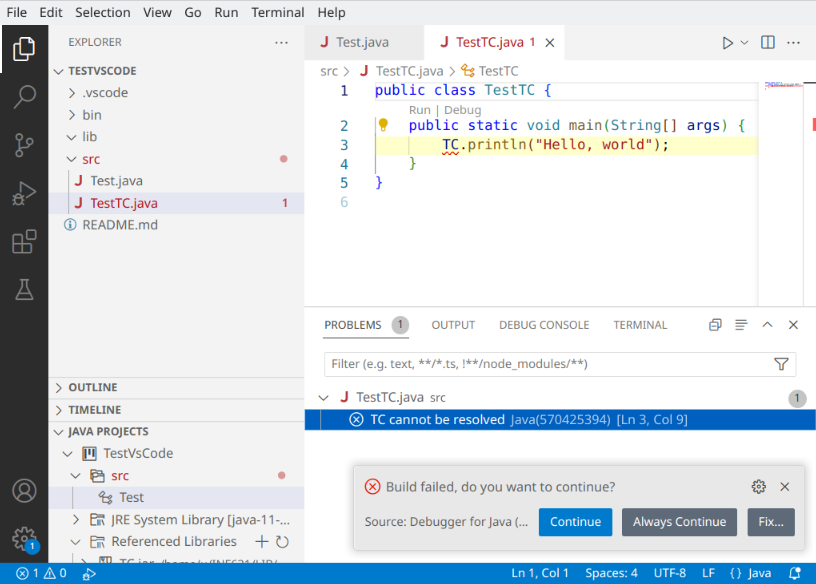Expand JRE System Library node
This screenshot has height=584, width=816.
tap(76, 520)
